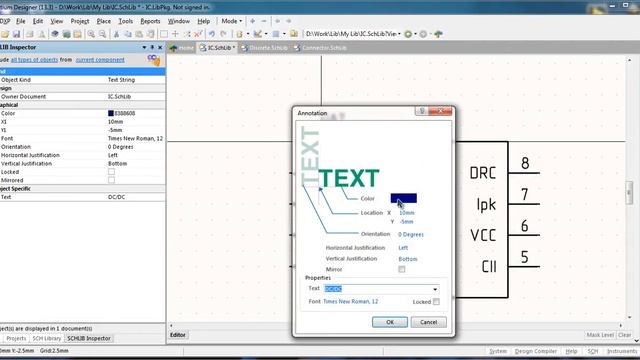Click the blue Color swatch in Annotation dialog

point(404,198)
